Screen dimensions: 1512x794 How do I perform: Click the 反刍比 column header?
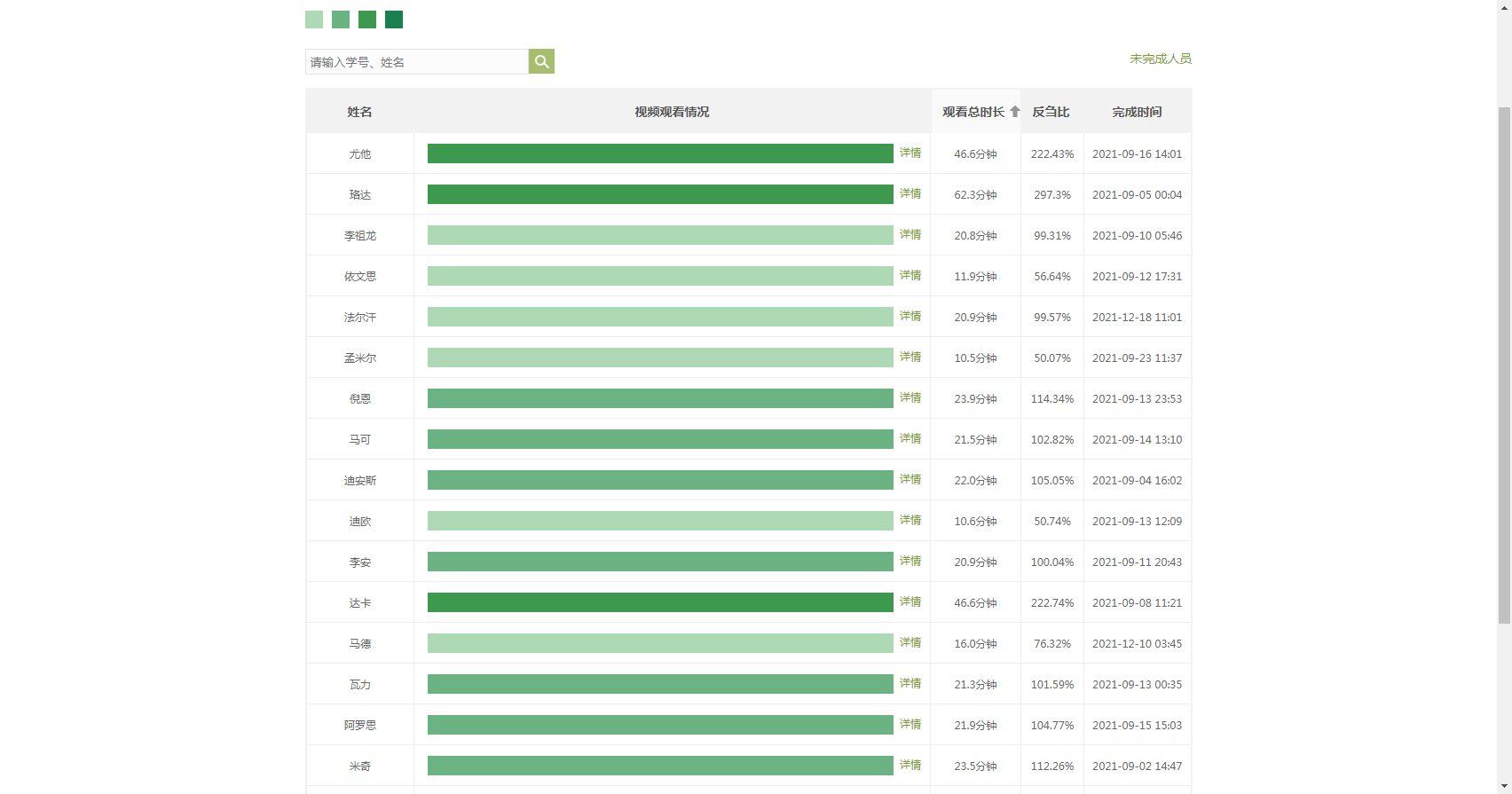(1051, 112)
